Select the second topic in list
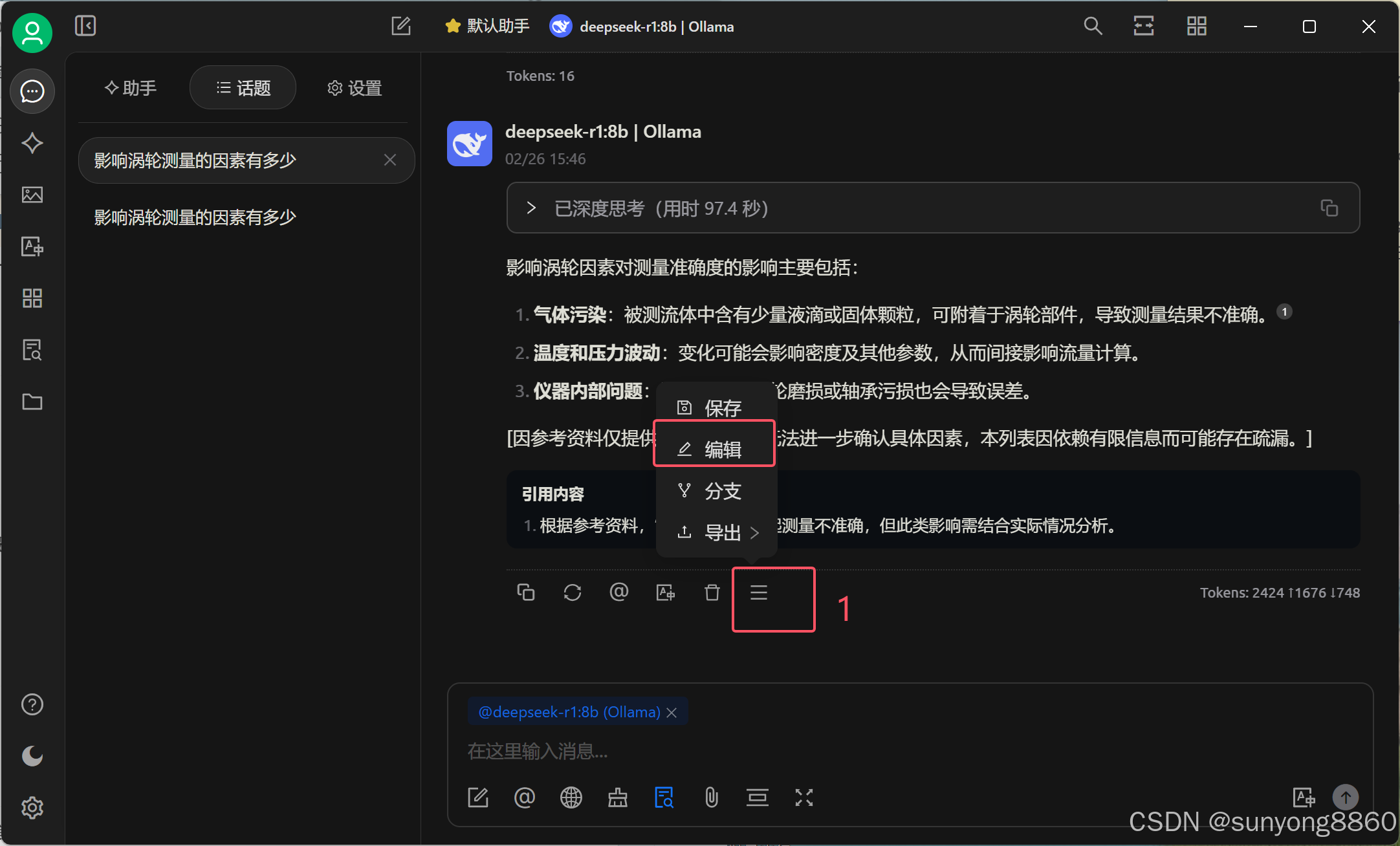This screenshot has height=846, width=1400. coord(195,217)
